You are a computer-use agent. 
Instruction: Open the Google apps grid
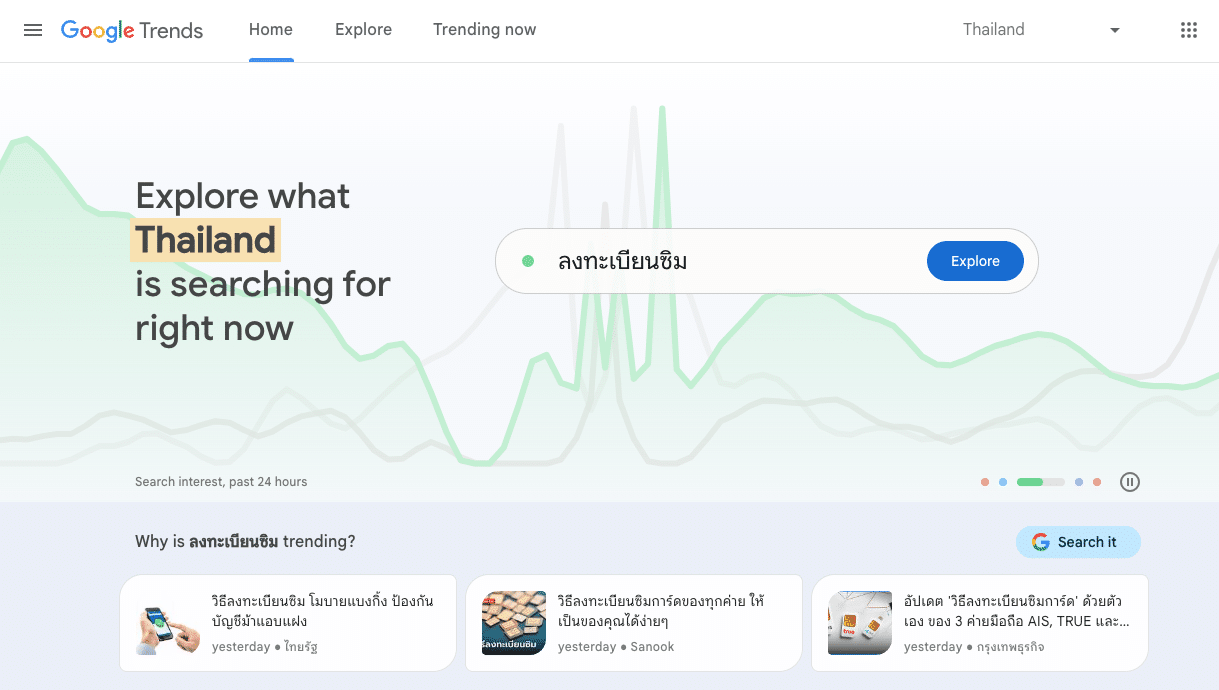tap(1188, 30)
